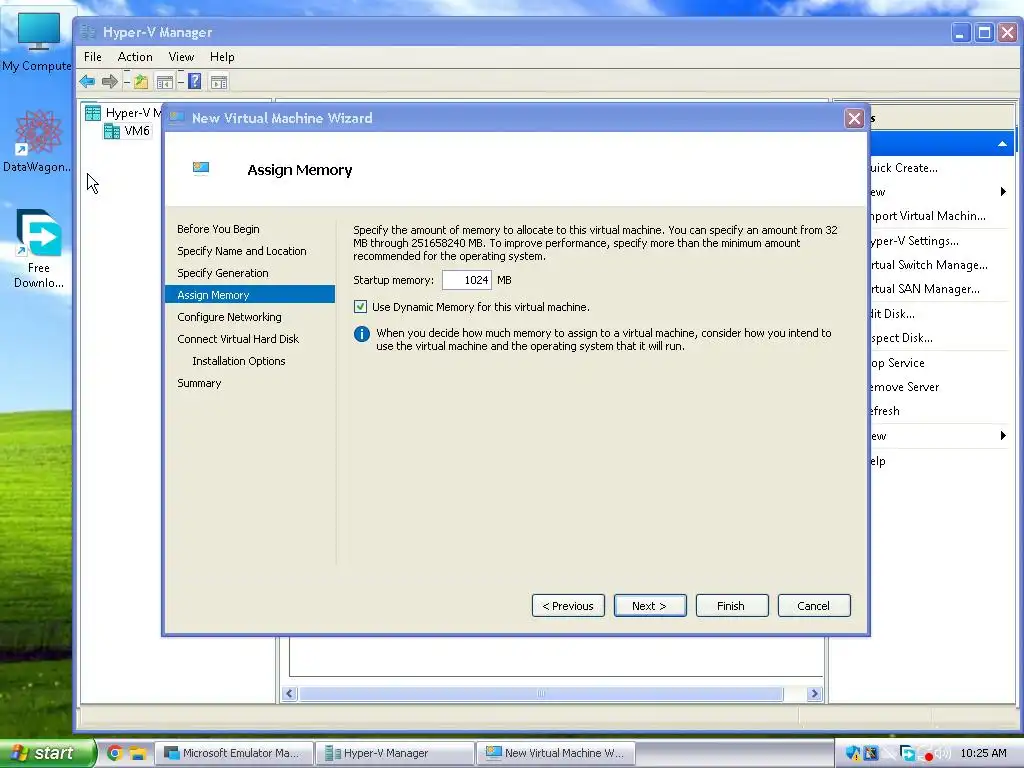Go to Specify Name and Location step
The height and width of the screenshot is (768, 1024).
(242, 251)
